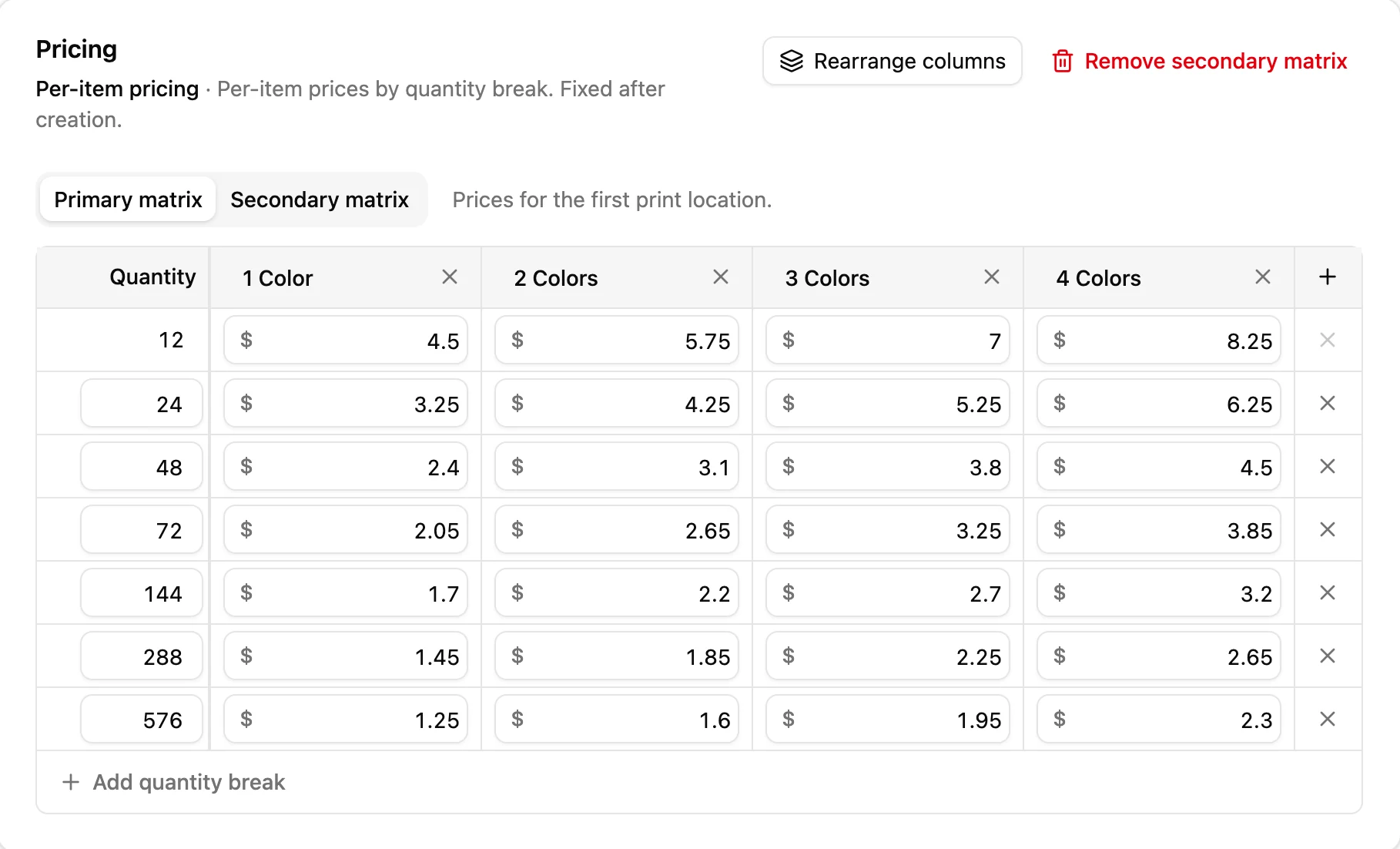Edit 2 Colors price 4.25 field
This screenshot has width=1400, height=849.
pyautogui.click(x=617, y=404)
